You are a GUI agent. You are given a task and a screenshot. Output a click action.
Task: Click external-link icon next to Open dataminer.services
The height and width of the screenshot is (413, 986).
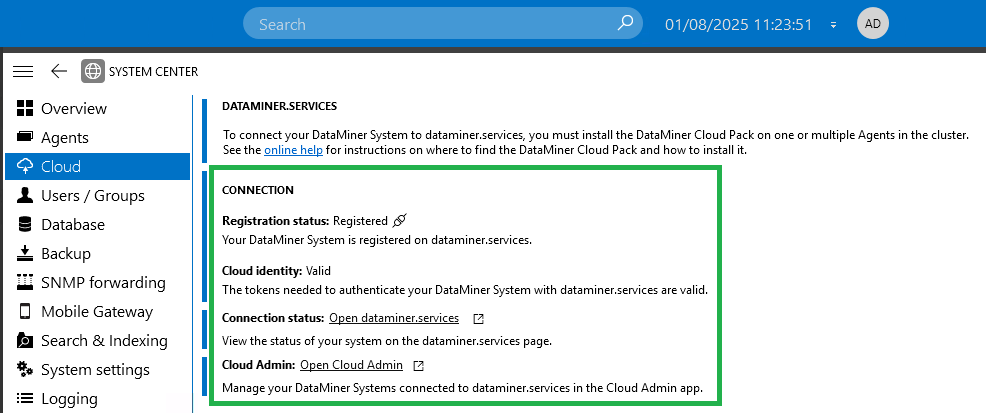tap(478, 319)
